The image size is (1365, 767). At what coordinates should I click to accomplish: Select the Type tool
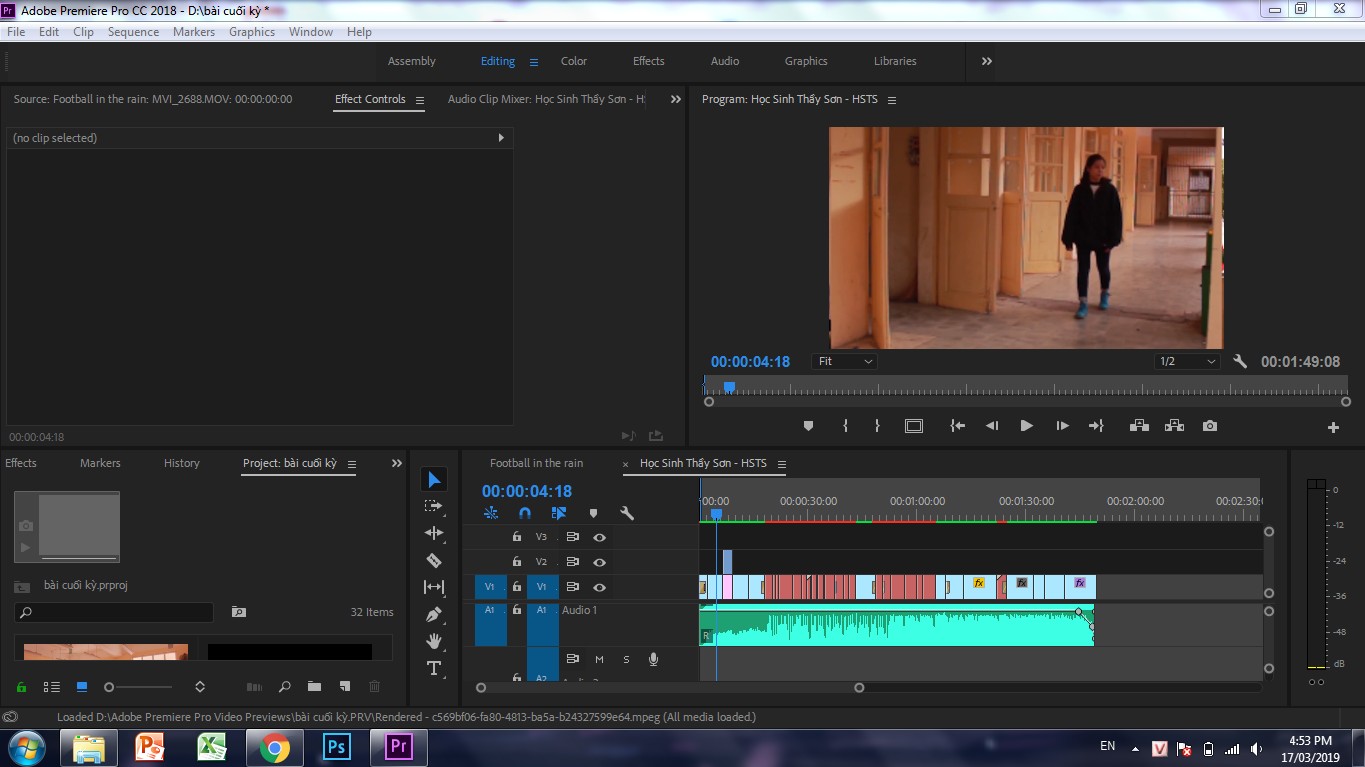point(434,668)
